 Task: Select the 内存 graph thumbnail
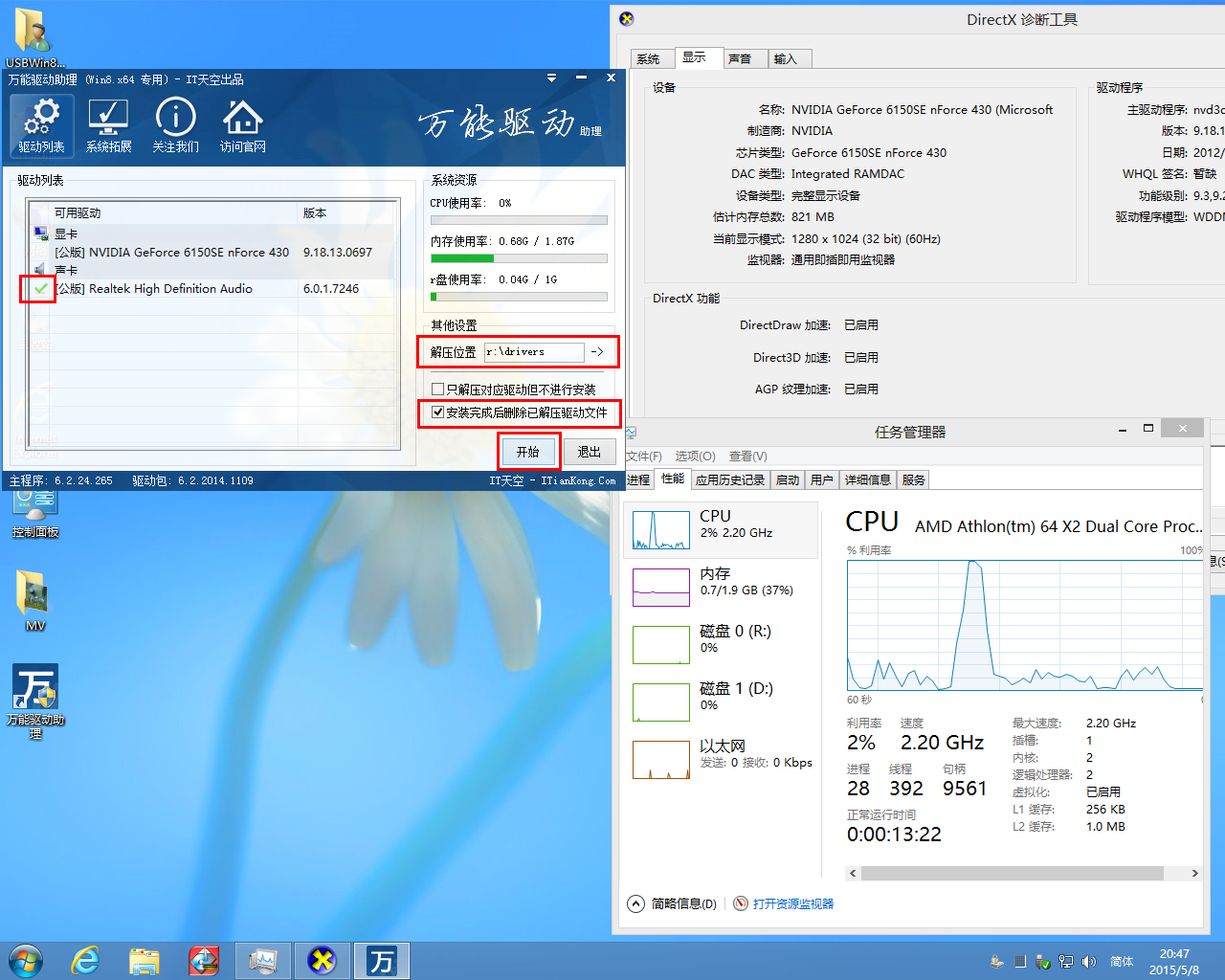click(x=661, y=588)
